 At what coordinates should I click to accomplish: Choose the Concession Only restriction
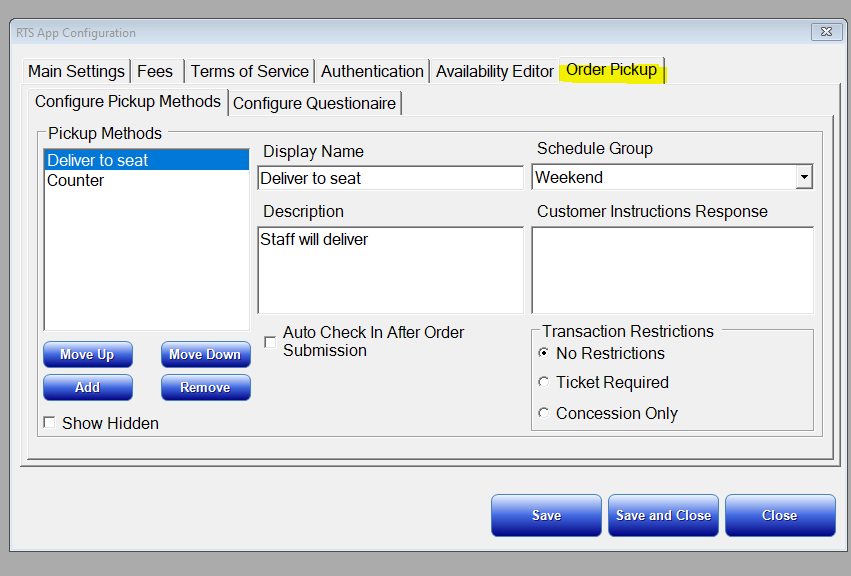(543, 413)
